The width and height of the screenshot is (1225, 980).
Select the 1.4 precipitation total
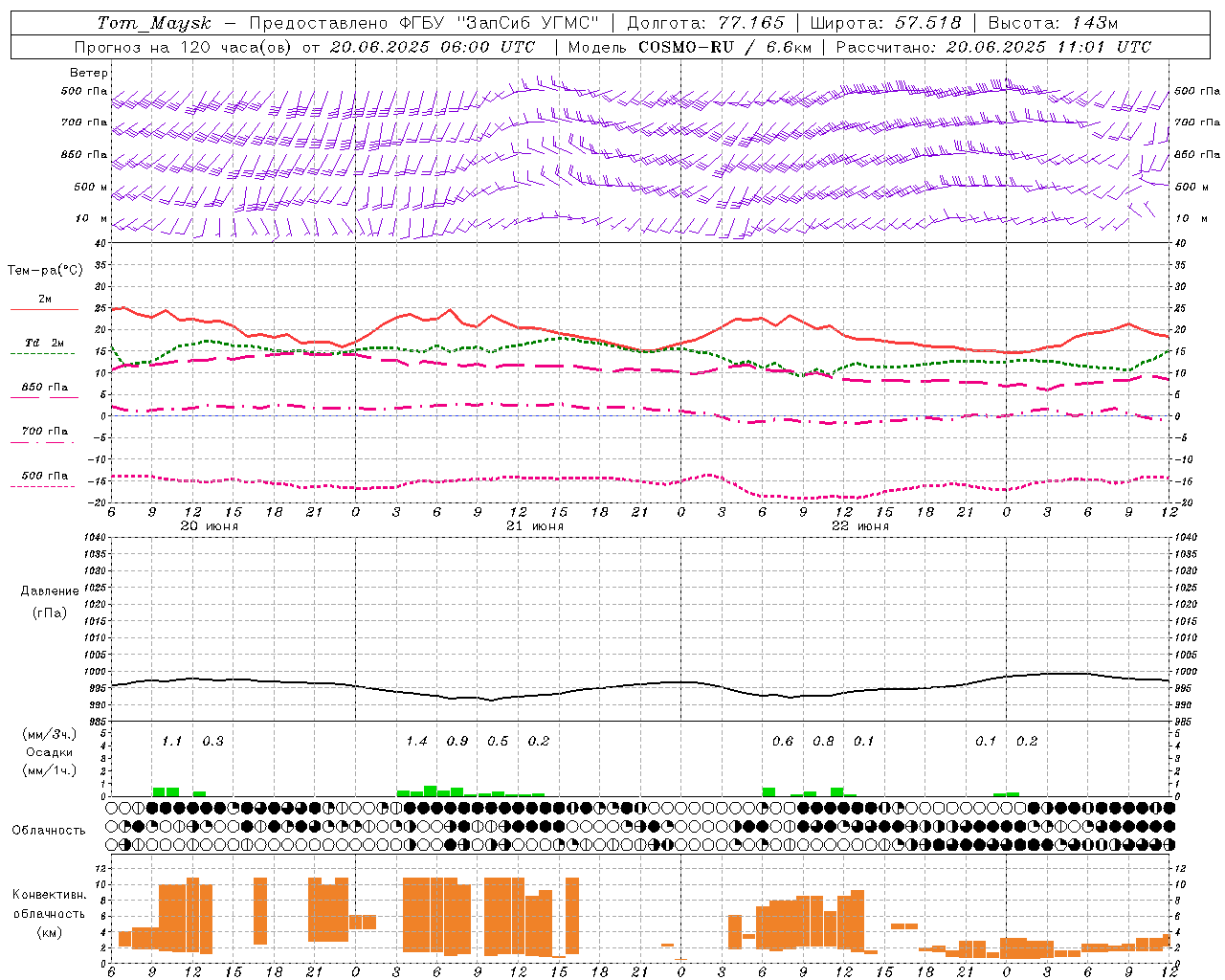pos(416,741)
